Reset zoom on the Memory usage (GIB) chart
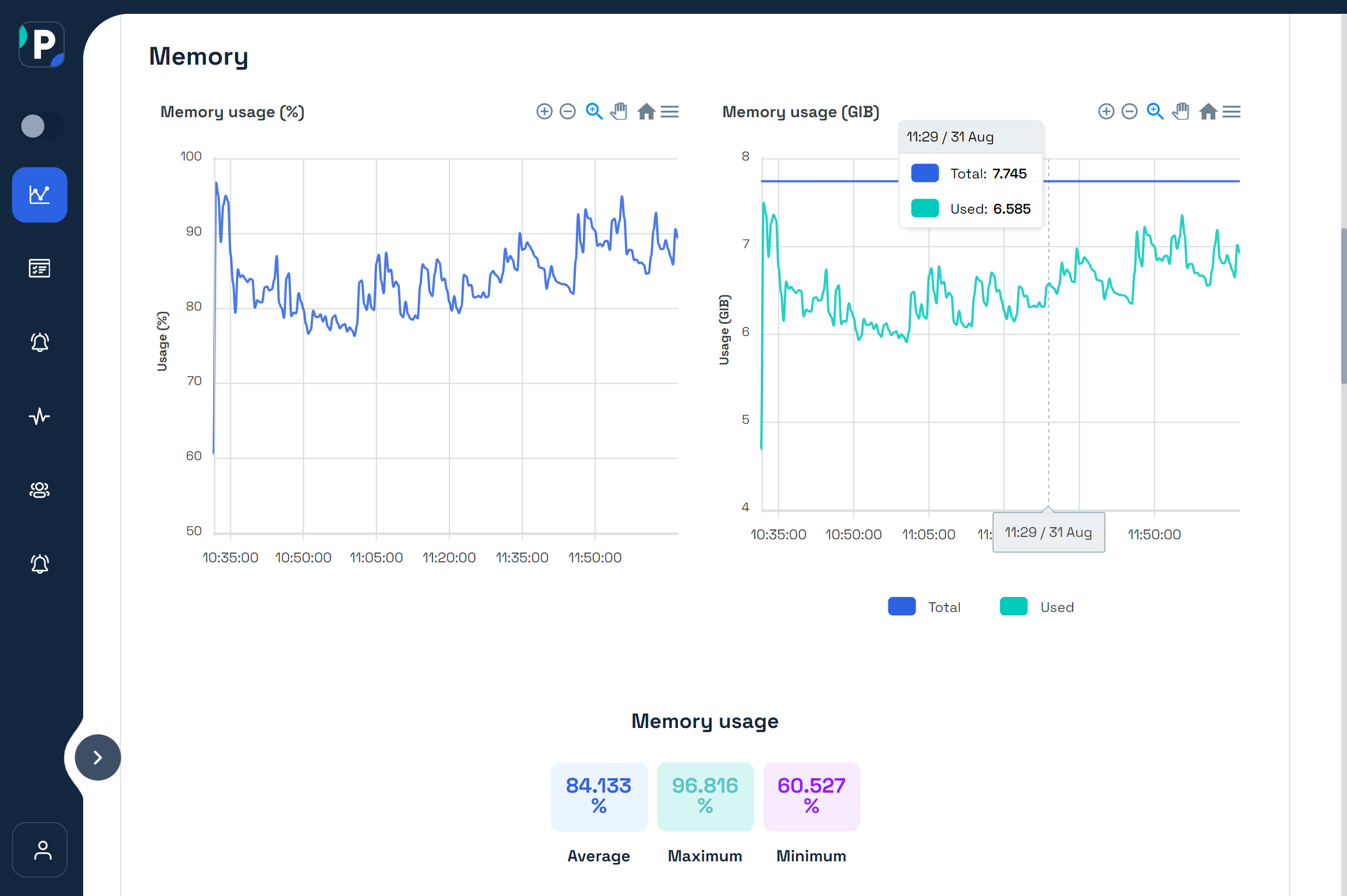The height and width of the screenshot is (896, 1347). pos(1208,111)
